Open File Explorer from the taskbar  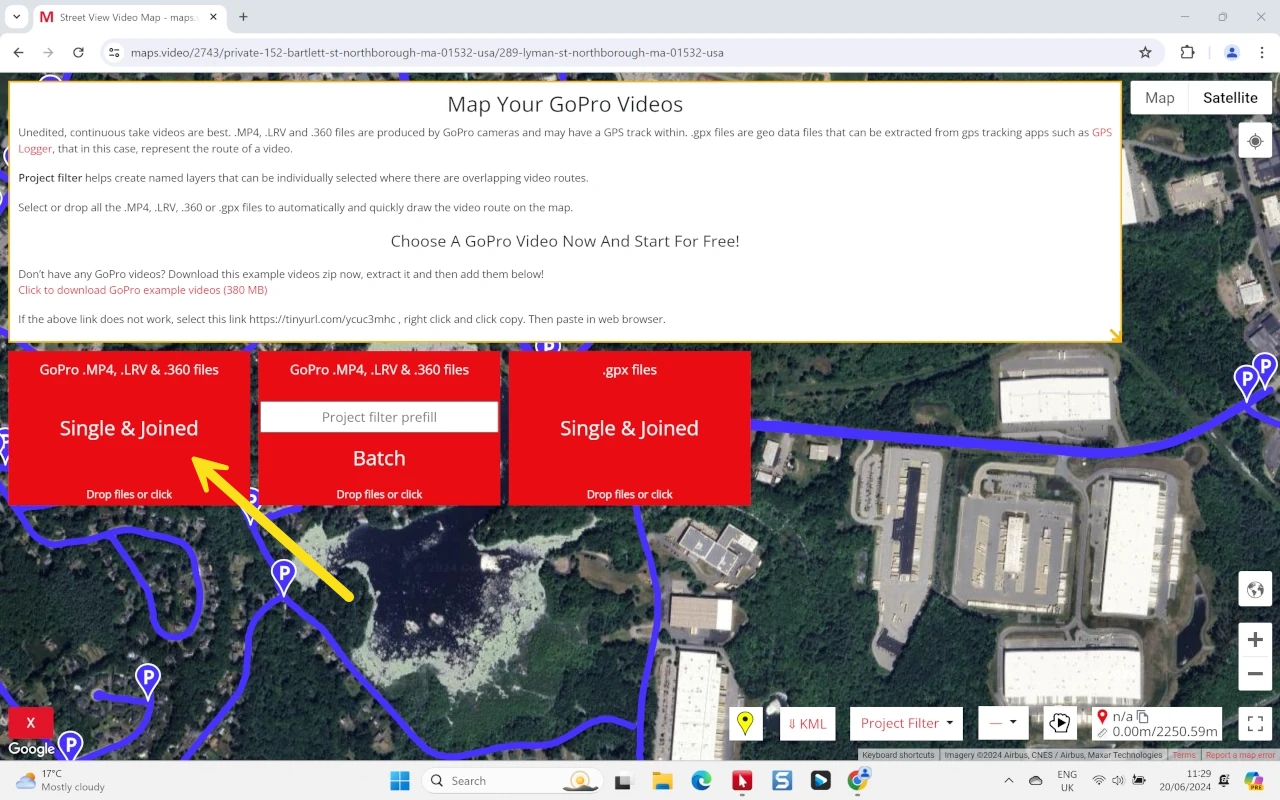pos(662,780)
